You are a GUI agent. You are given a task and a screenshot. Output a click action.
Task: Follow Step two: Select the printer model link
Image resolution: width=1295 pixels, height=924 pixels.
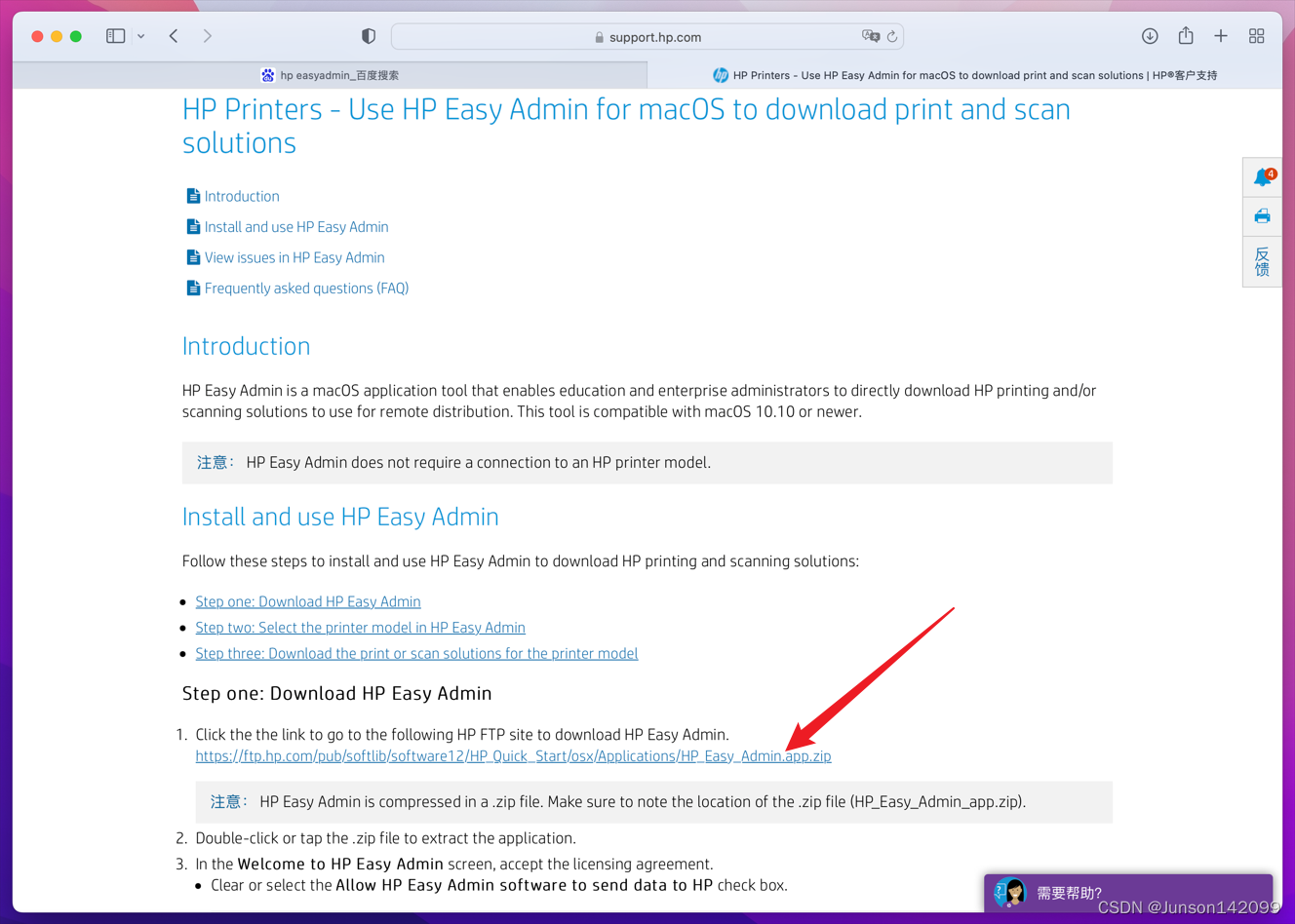360,628
